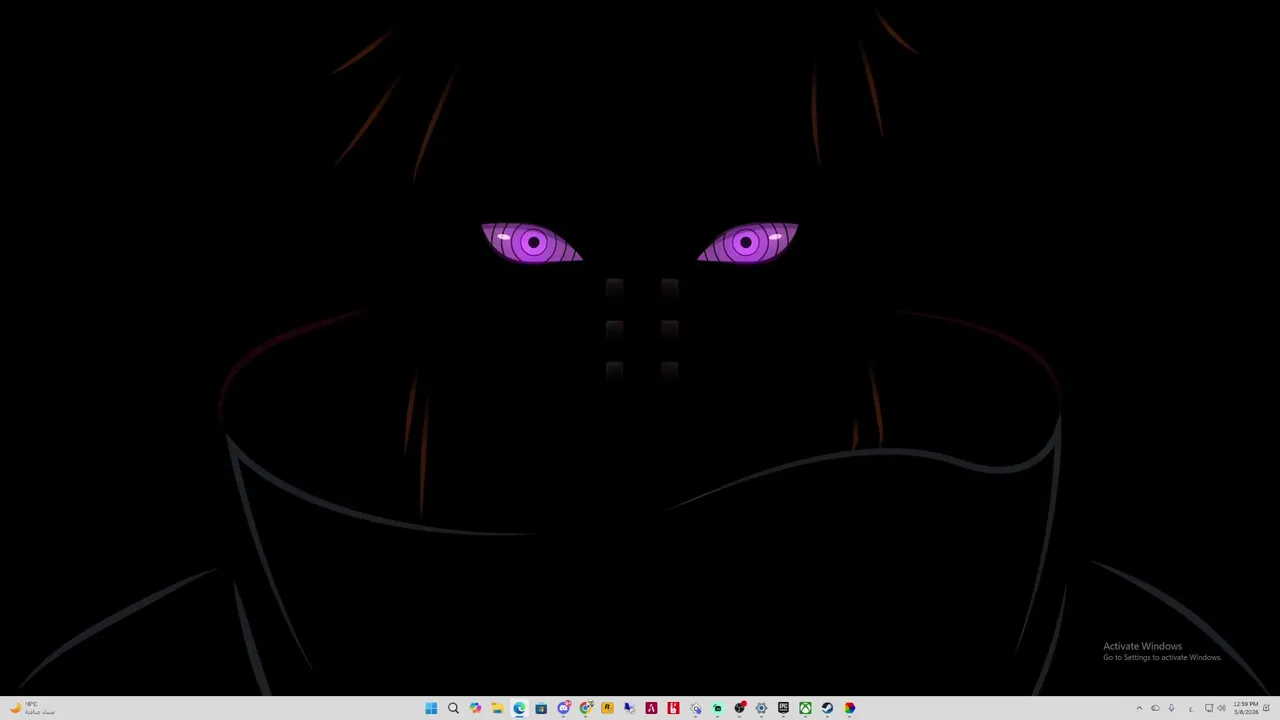
Task: Open taskbar Search magnifier
Action: coord(453,708)
